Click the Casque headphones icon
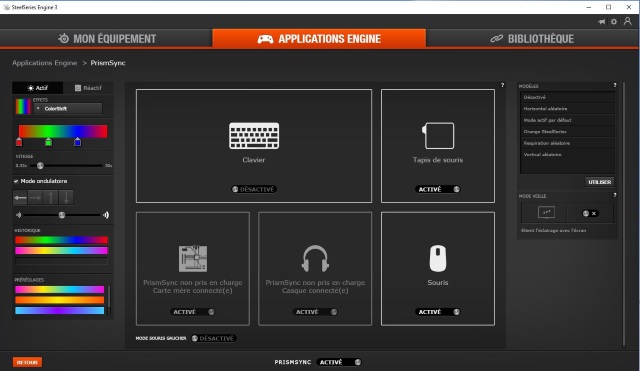The image size is (640, 371). [x=315, y=258]
